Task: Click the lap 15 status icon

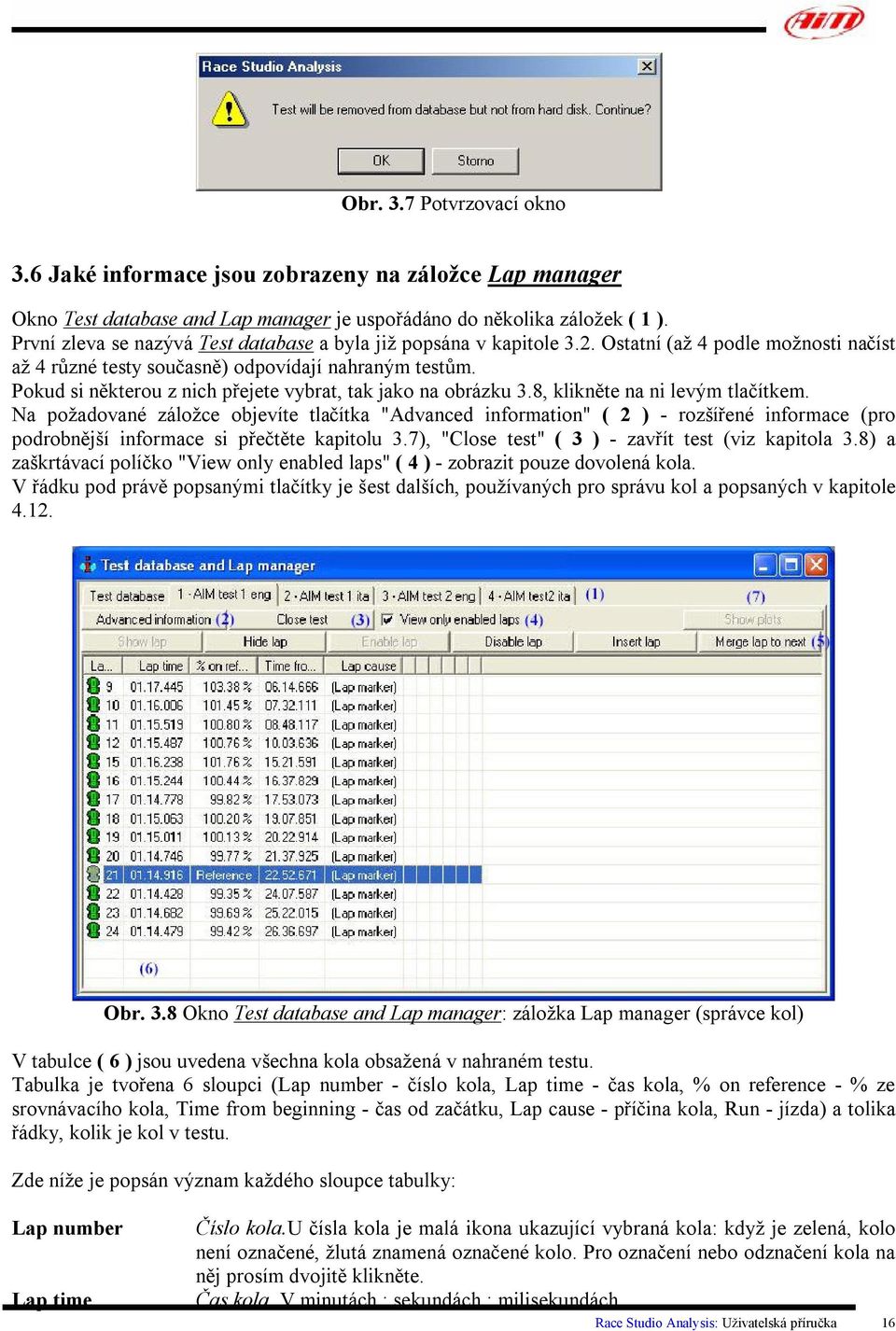Action: coord(93,762)
